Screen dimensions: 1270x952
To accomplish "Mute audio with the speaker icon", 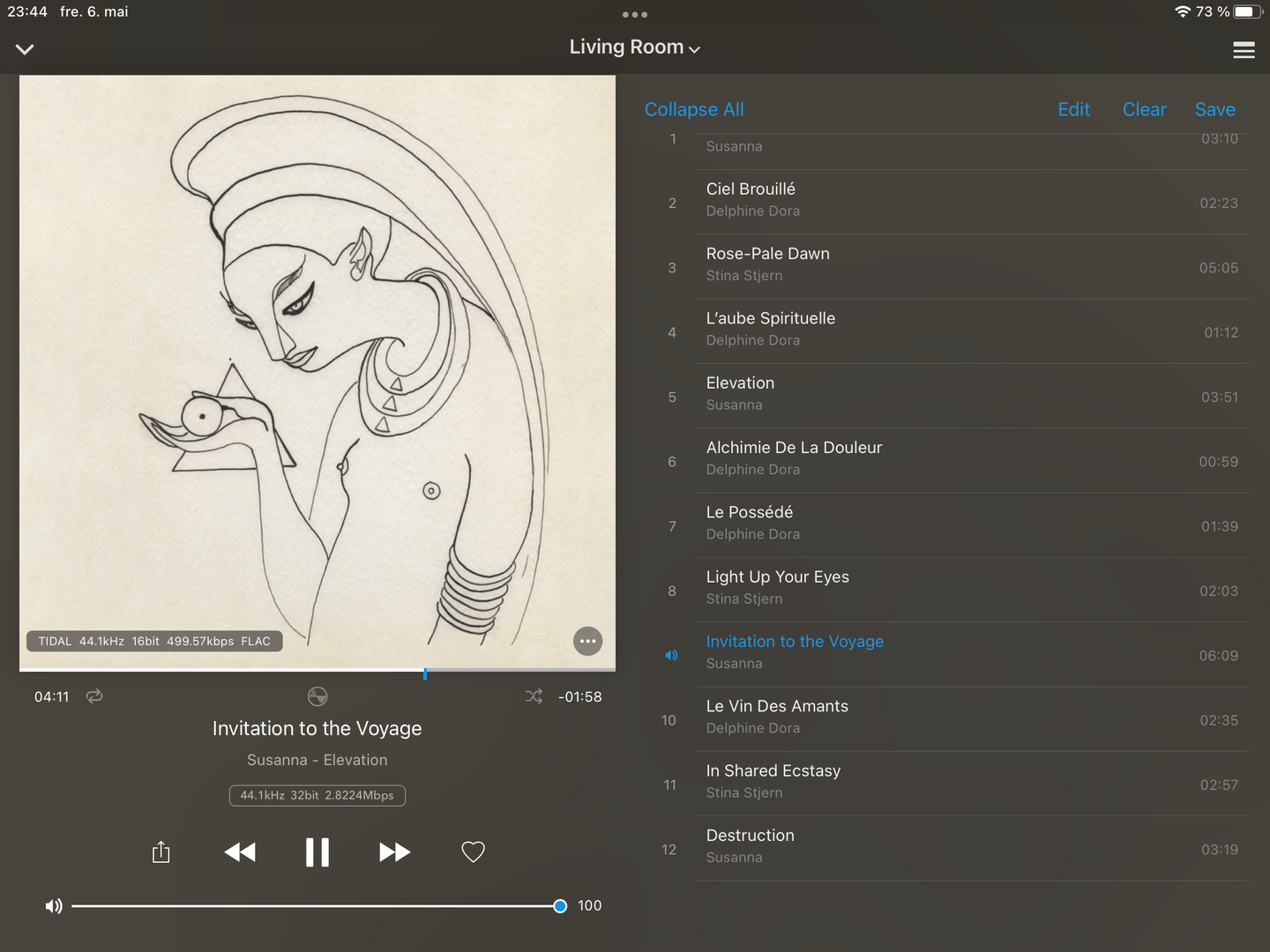I will pyautogui.click(x=54, y=905).
